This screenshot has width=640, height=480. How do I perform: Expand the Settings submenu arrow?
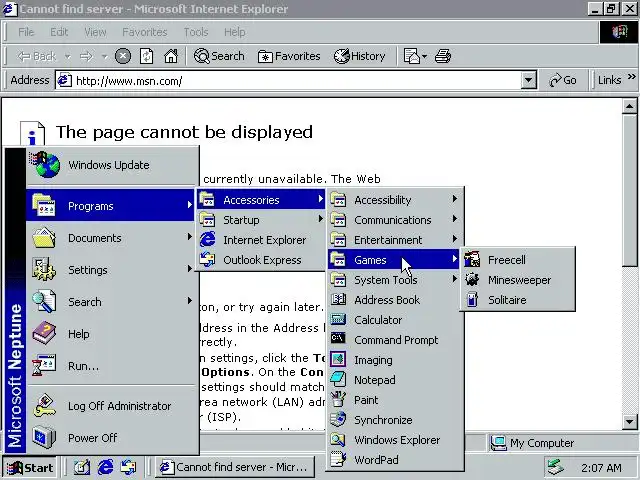tap(189, 269)
